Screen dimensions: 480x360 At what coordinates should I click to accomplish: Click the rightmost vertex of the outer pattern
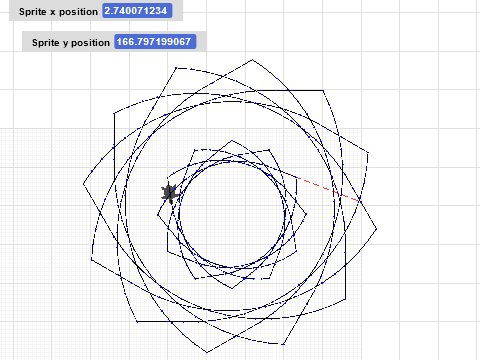[377, 229]
